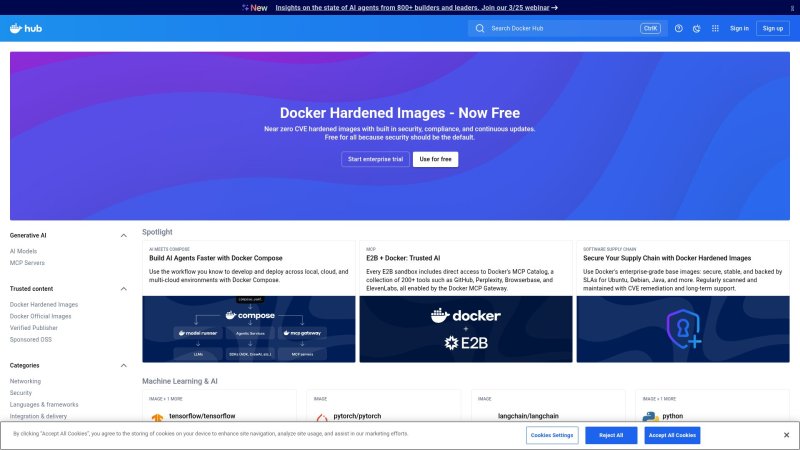Open Build AI Agents Faster with Docker Compose

(216, 258)
